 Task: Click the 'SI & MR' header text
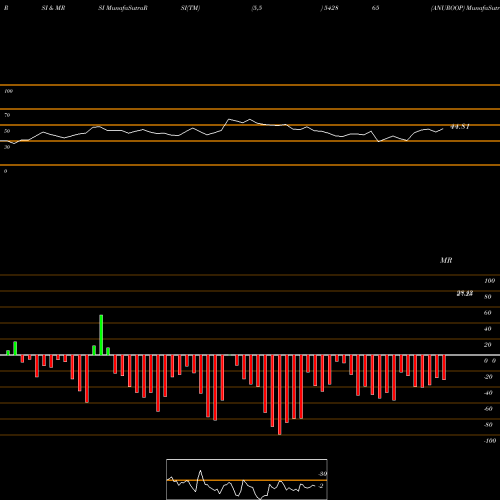[x=53, y=8]
